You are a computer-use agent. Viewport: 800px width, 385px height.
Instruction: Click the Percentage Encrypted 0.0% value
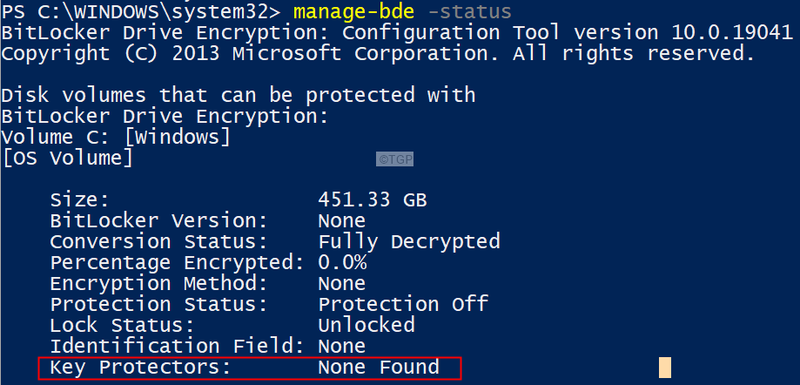pyautogui.click(x=342, y=263)
